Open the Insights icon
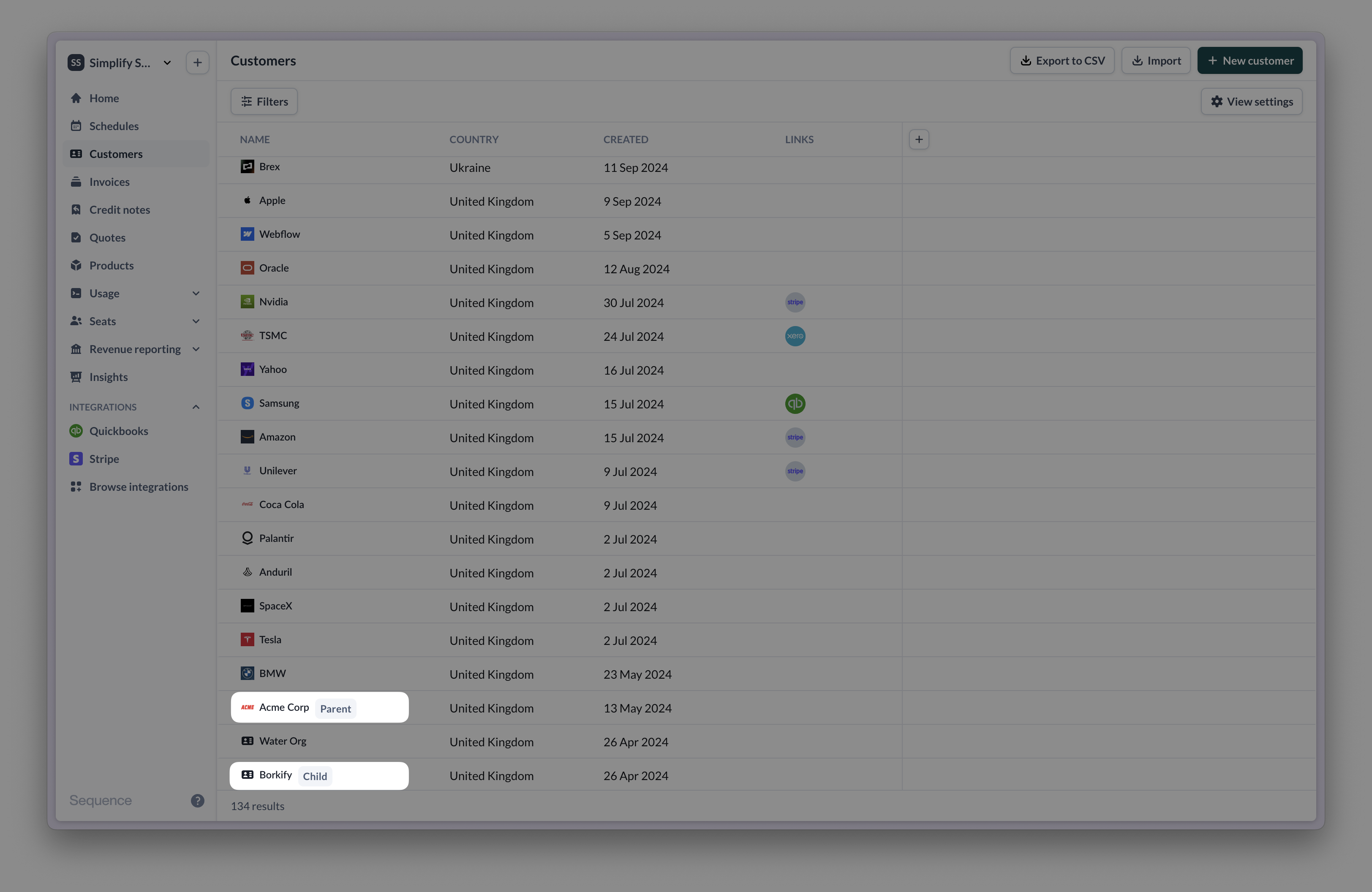 tap(76, 378)
